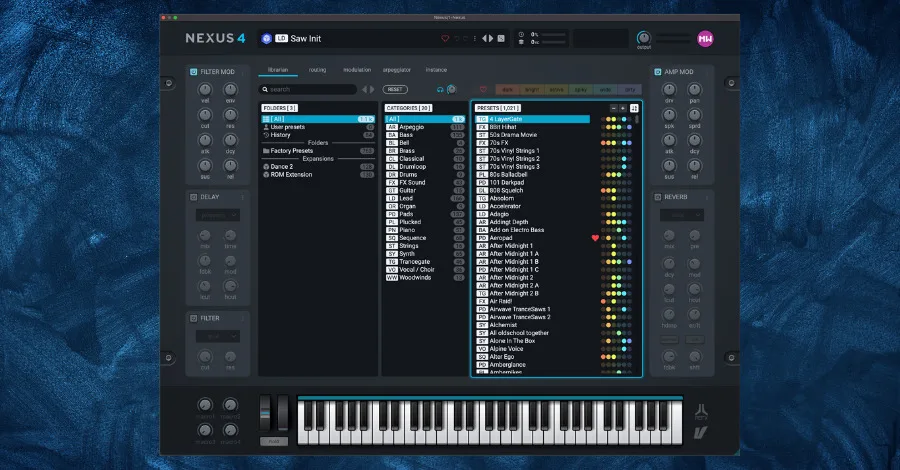Switch to the librarian tab
Viewport: 900px width, 470px height.
[x=278, y=70]
